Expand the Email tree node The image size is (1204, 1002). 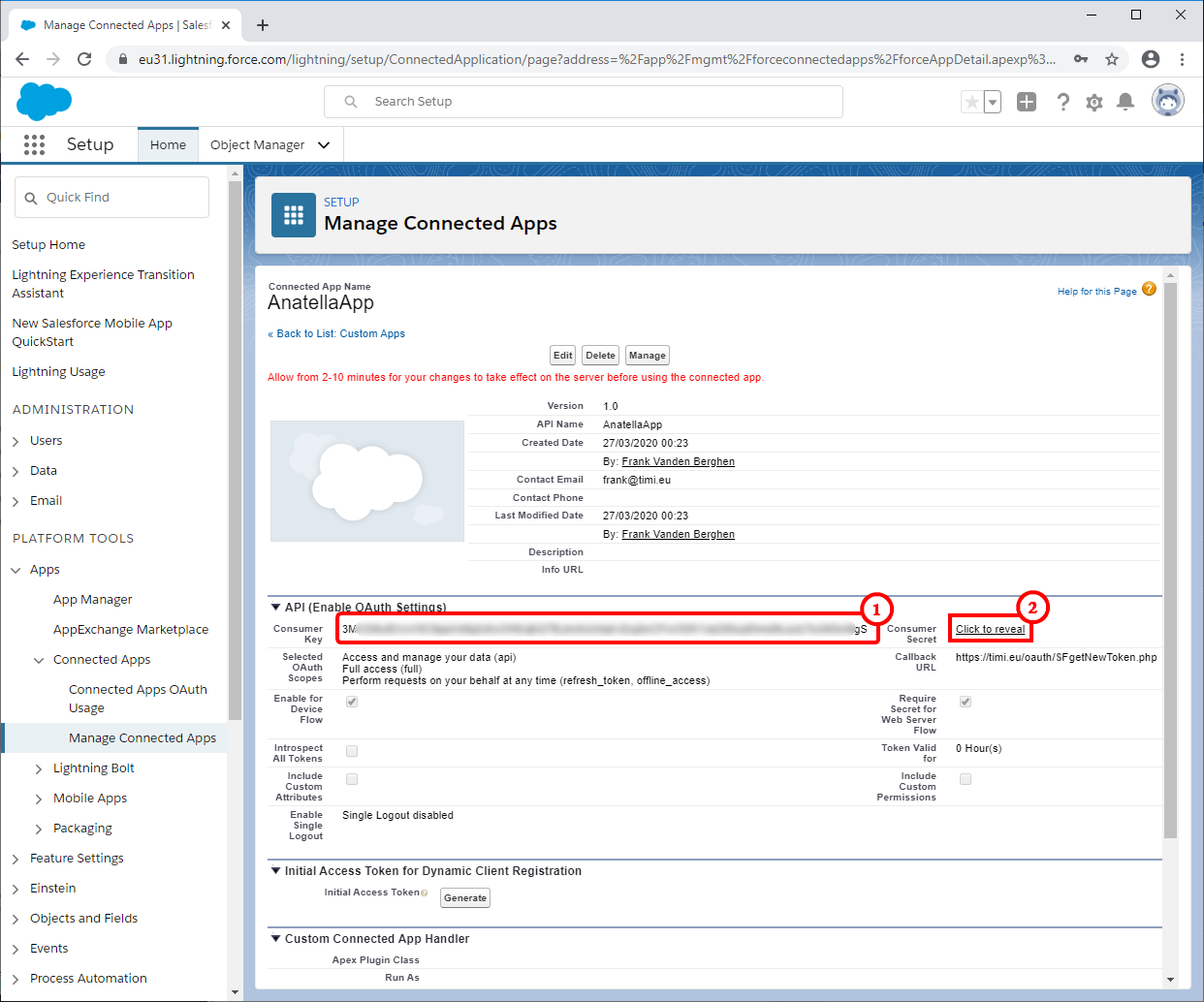(16, 501)
